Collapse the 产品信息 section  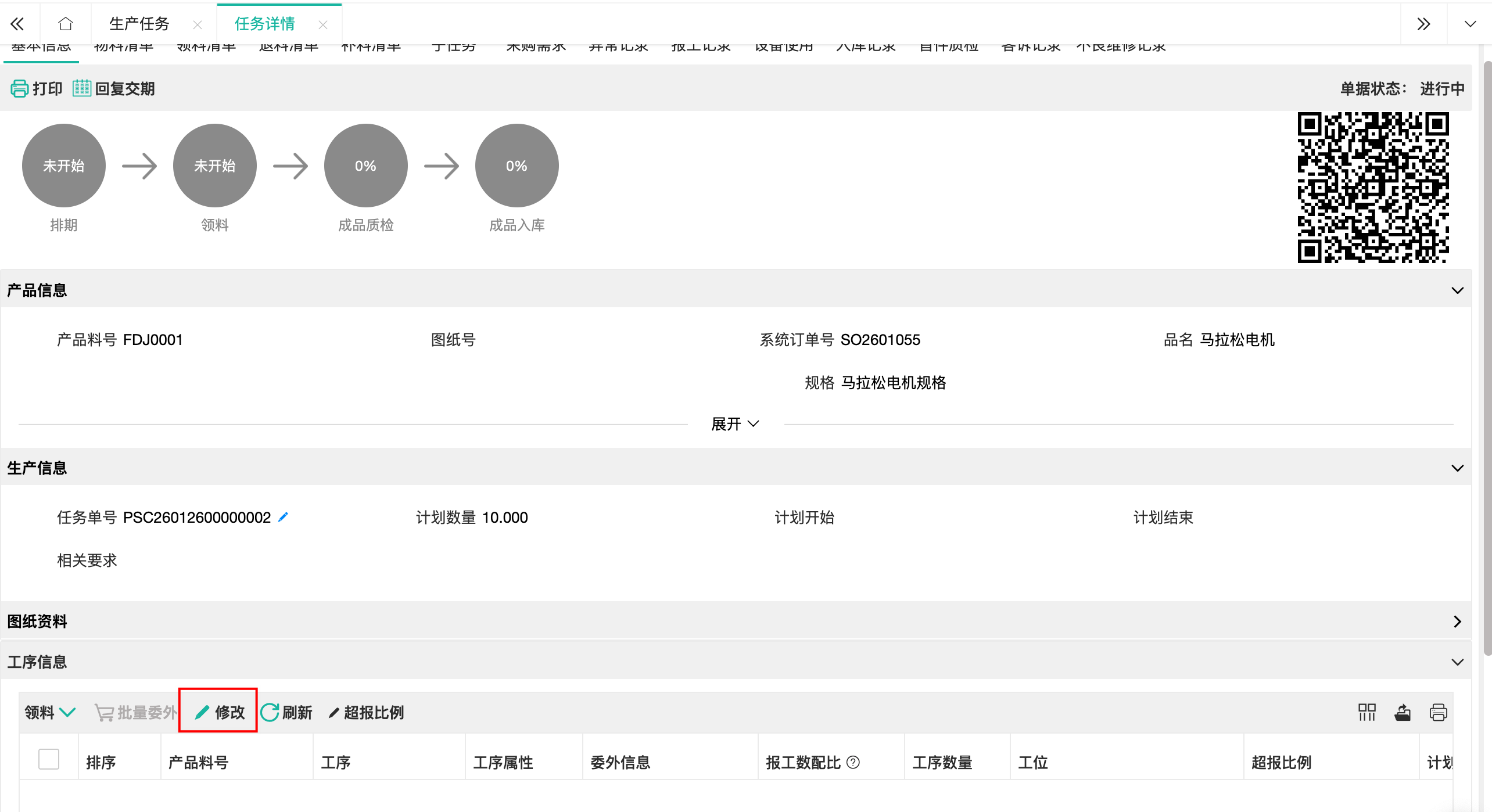point(1457,290)
